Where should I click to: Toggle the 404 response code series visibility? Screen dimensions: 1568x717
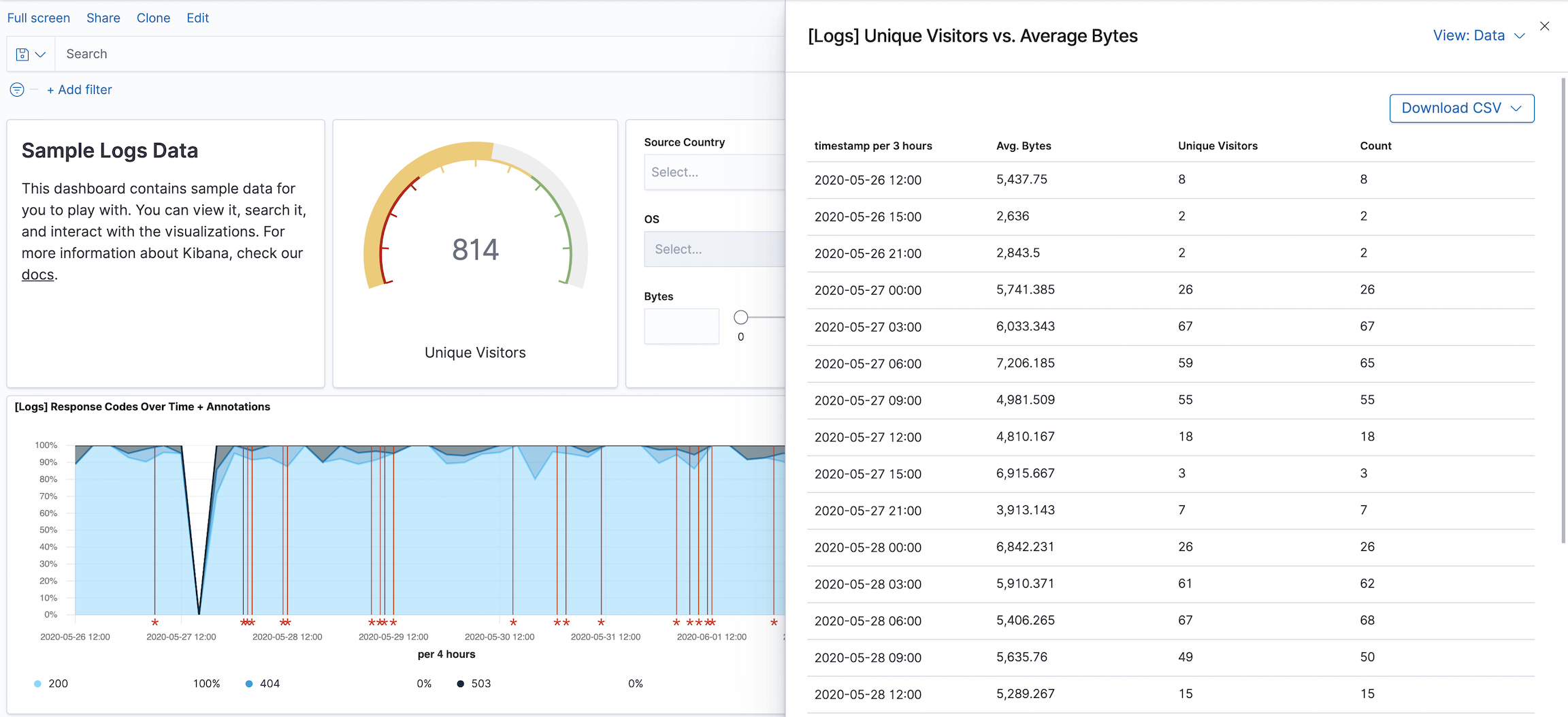pos(271,683)
